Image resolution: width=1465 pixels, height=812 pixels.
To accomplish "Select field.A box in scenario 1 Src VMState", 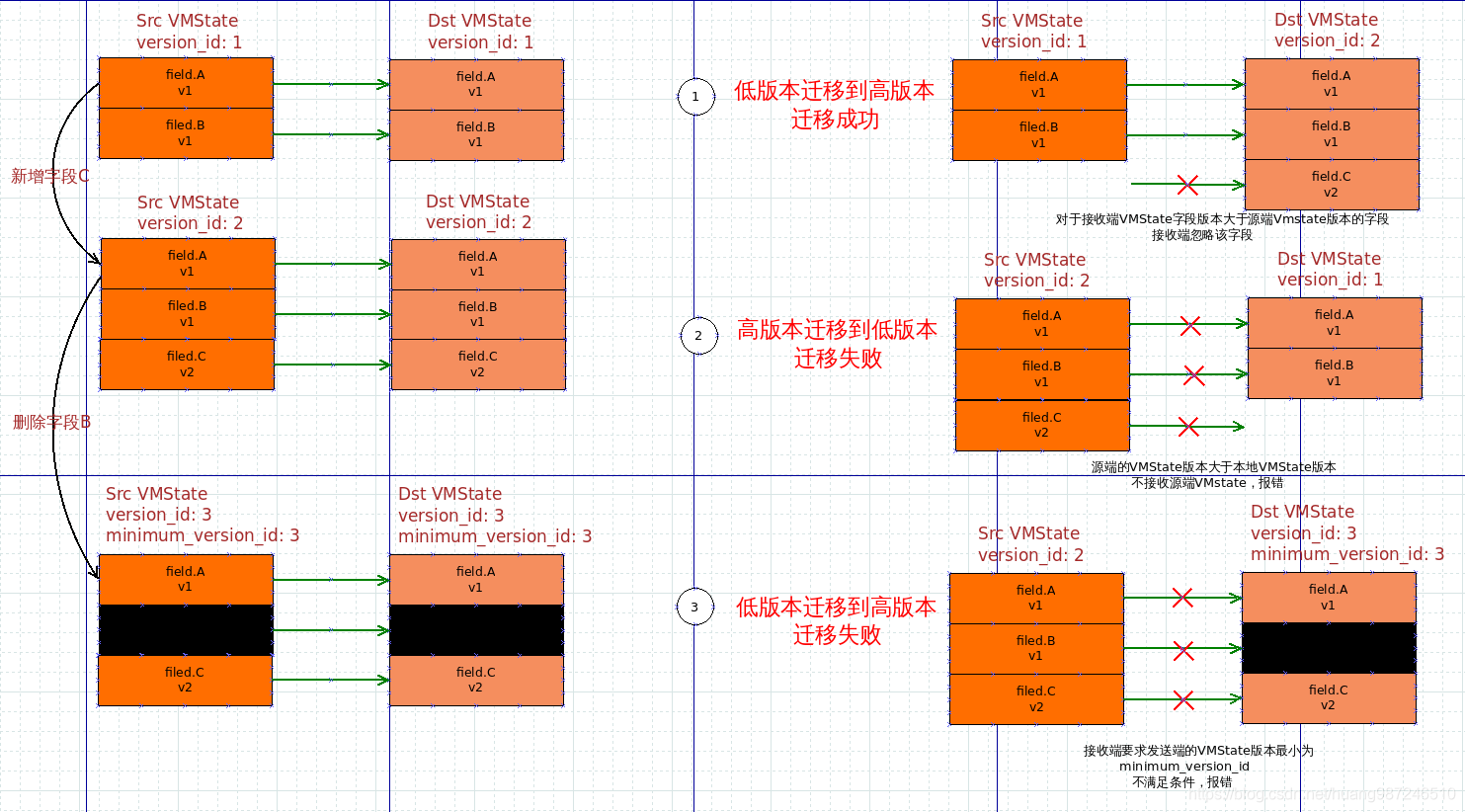I will pos(1039,84).
